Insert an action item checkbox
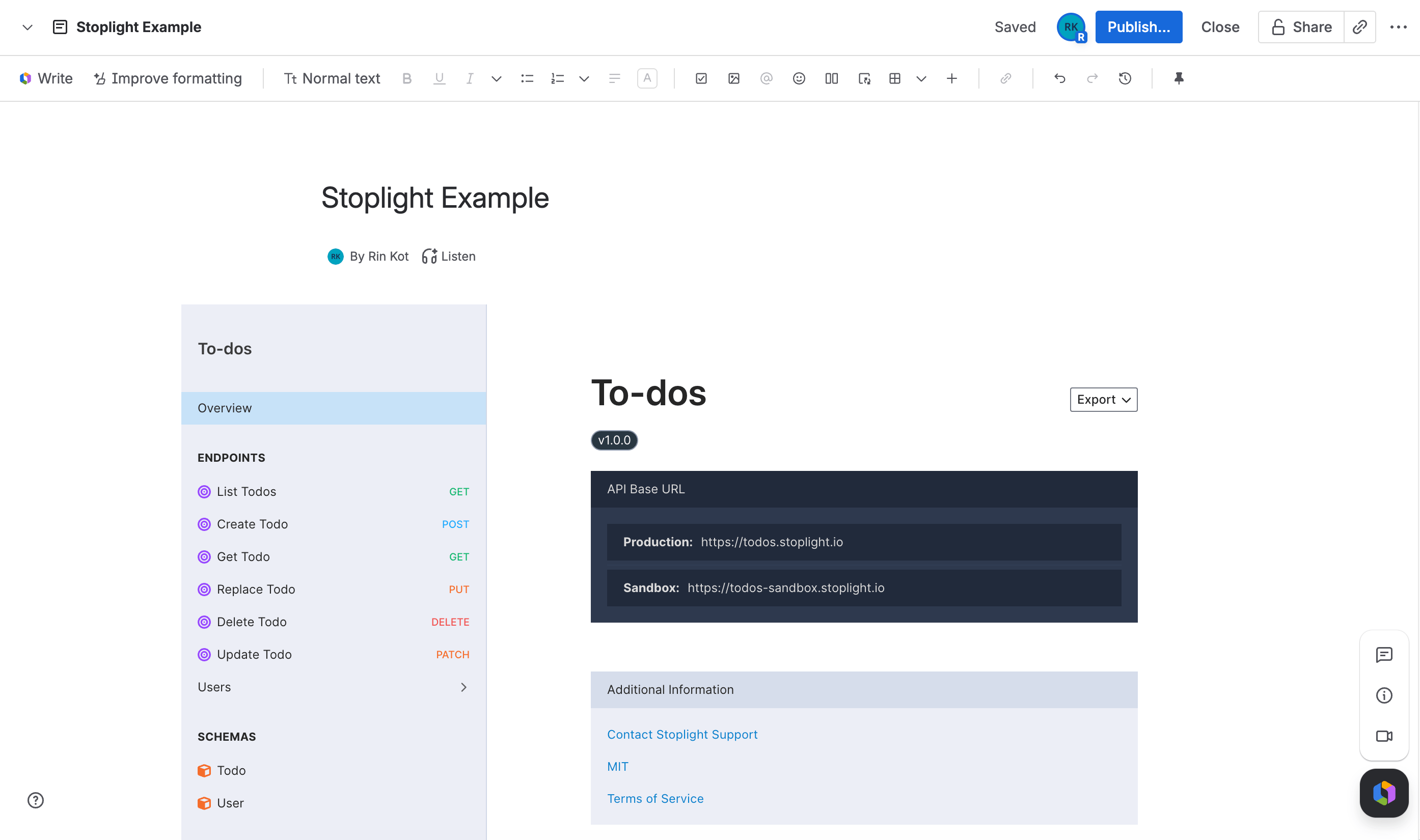1420x840 pixels. click(x=701, y=78)
